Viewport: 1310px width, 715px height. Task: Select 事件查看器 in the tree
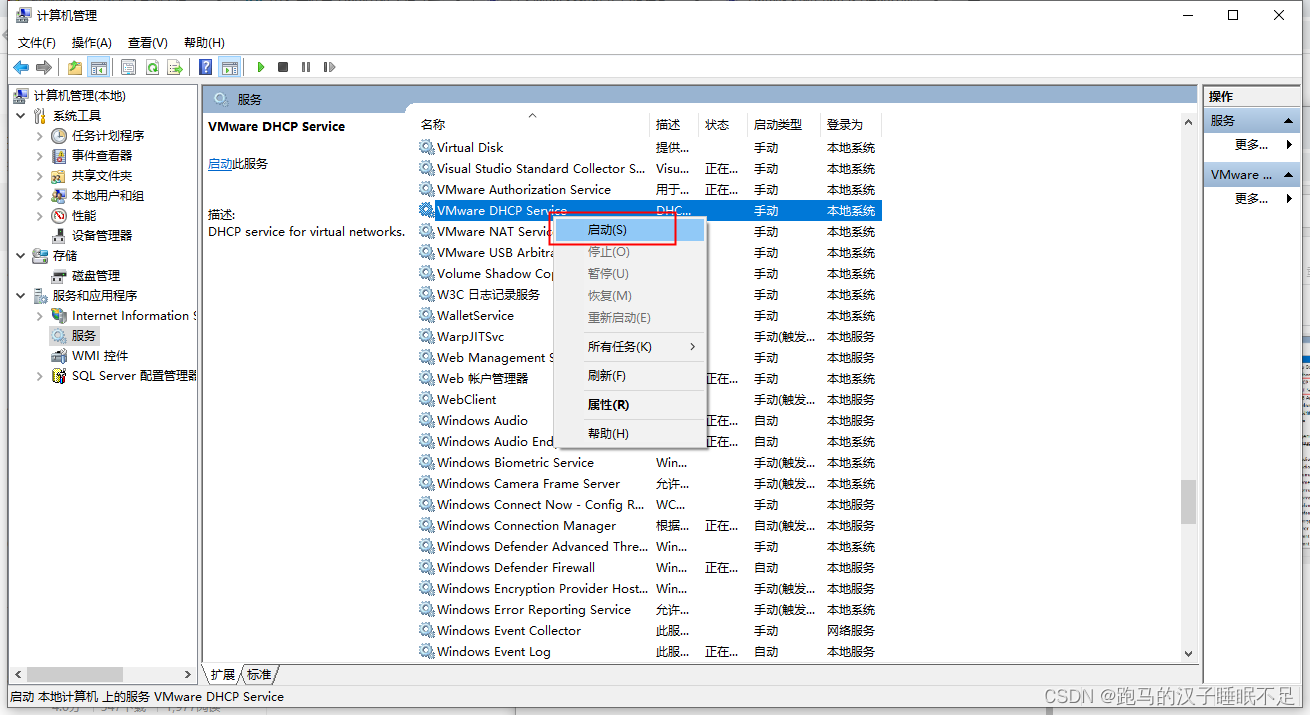pyautogui.click(x=102, y=155)
